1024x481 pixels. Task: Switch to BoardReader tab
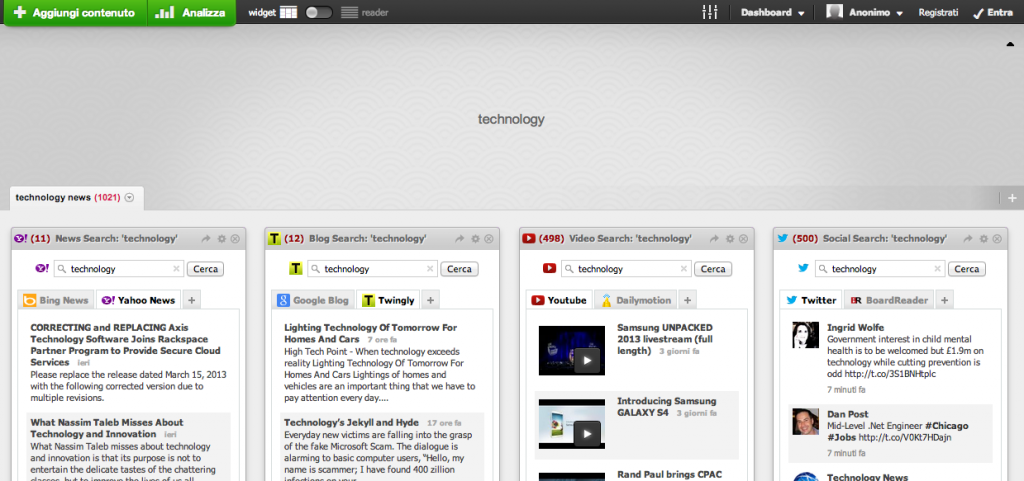889,300
